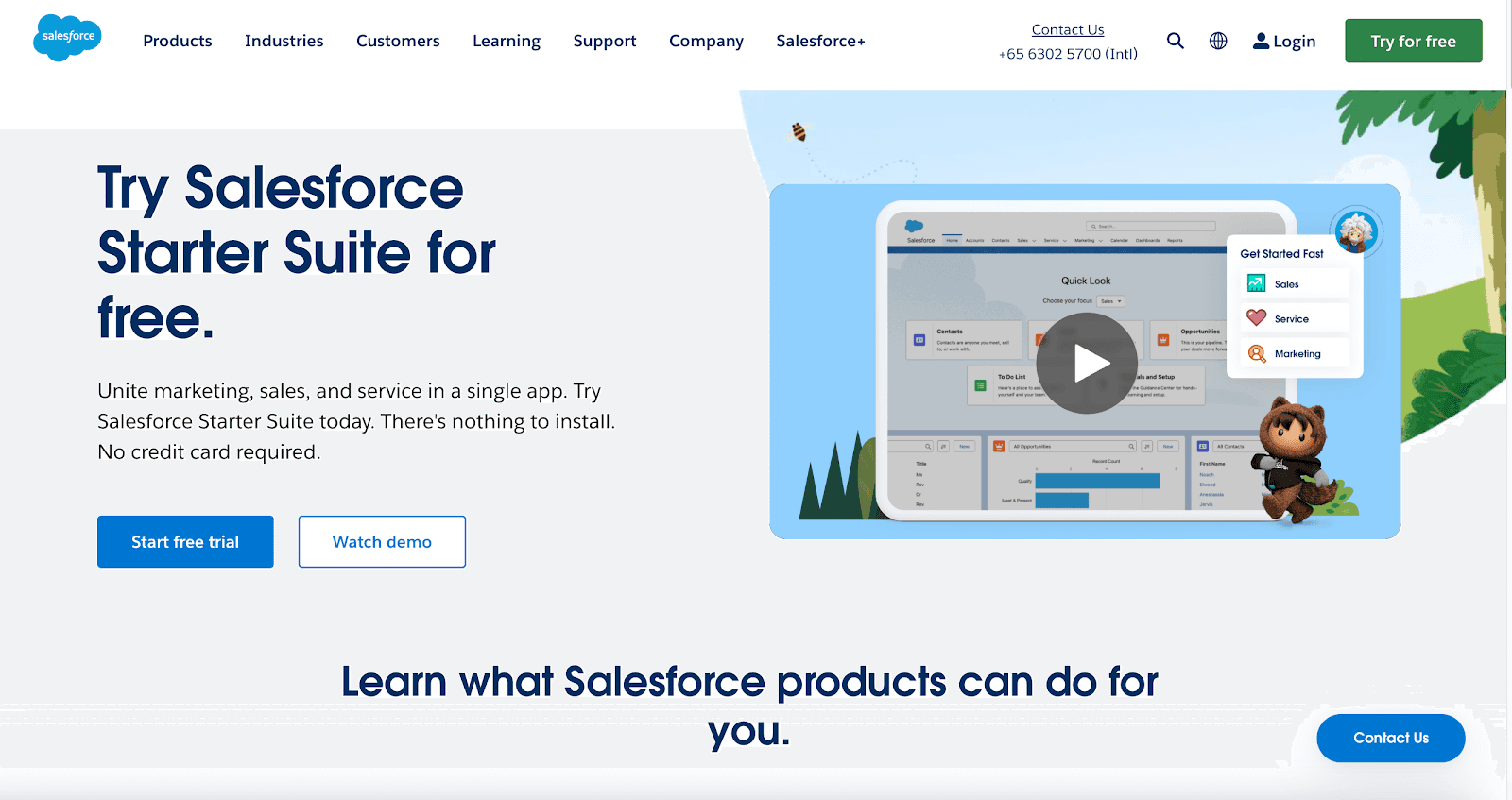The height and width of the screenshot is (800, 1512).
Task: Click the Sales chart icon in video card
Action: point(1256,283)
